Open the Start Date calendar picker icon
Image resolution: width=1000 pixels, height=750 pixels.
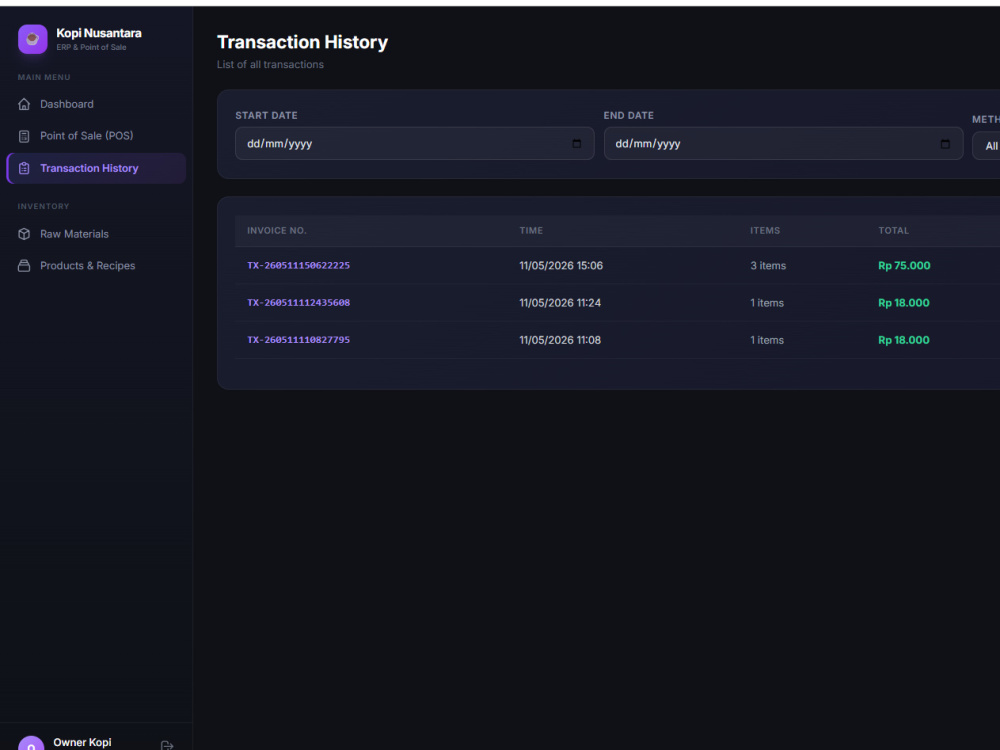tap(577, 143)
